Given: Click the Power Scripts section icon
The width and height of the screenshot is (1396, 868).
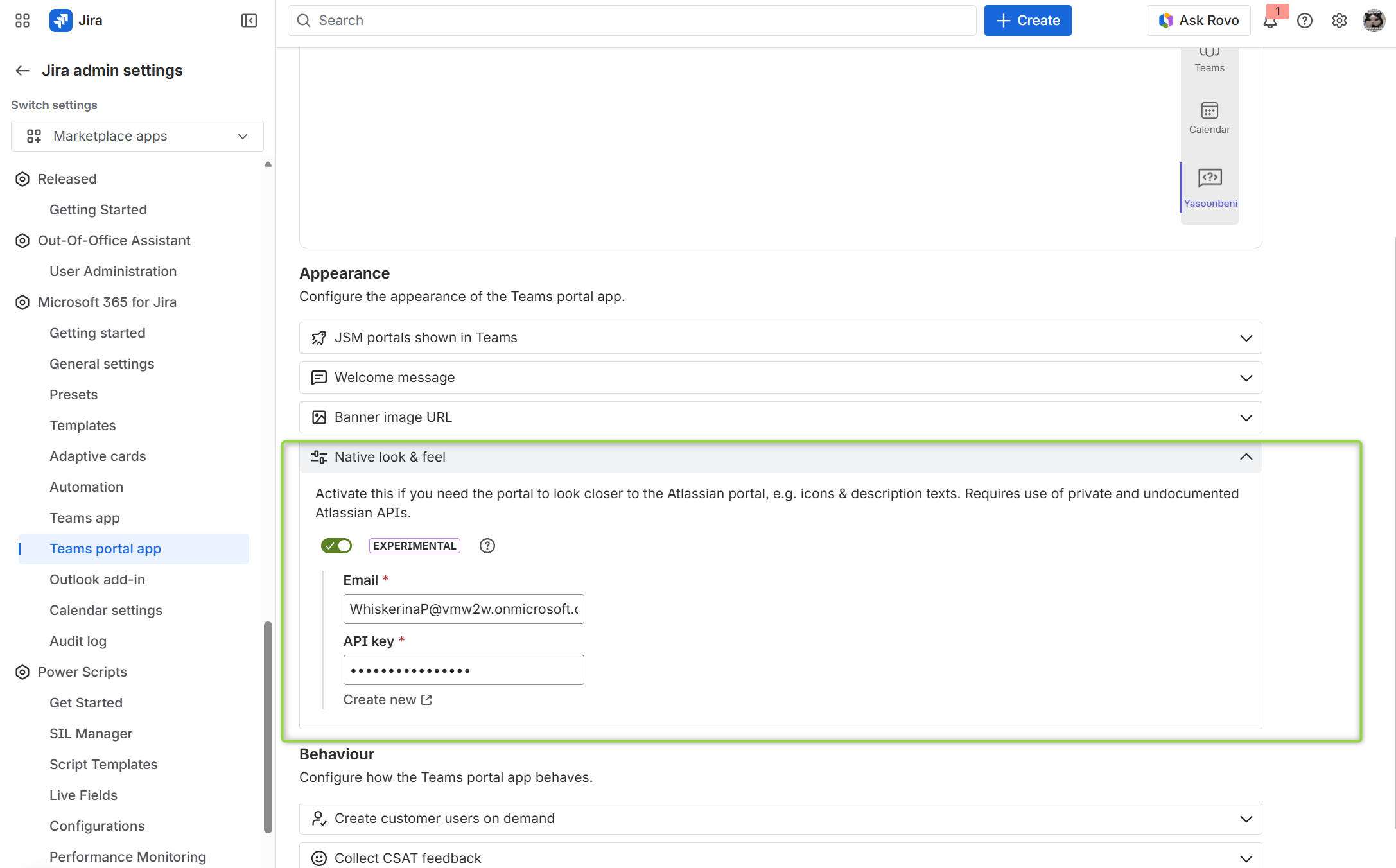Looking at the screenshot, I should [x=22, y=672].
